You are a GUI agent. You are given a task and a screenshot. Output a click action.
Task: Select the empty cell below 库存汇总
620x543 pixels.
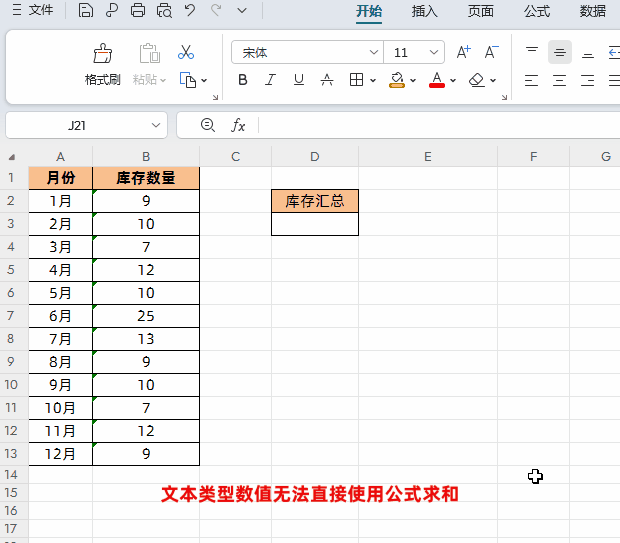click(x=315, y=225)
